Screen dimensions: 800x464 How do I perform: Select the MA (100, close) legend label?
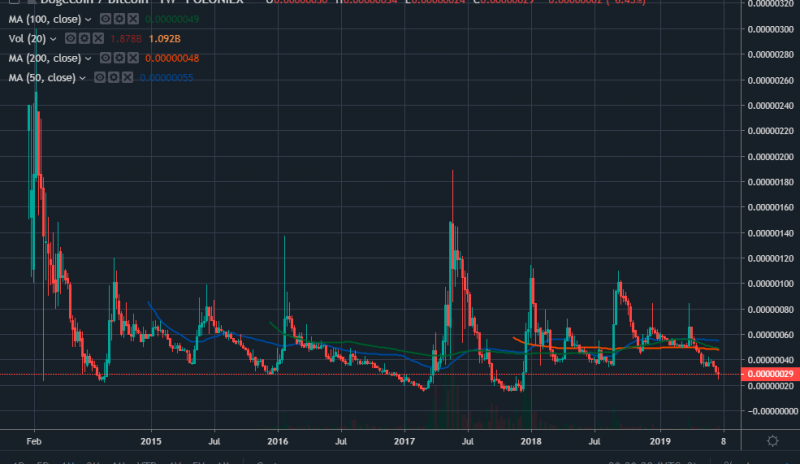click(45, 19)
